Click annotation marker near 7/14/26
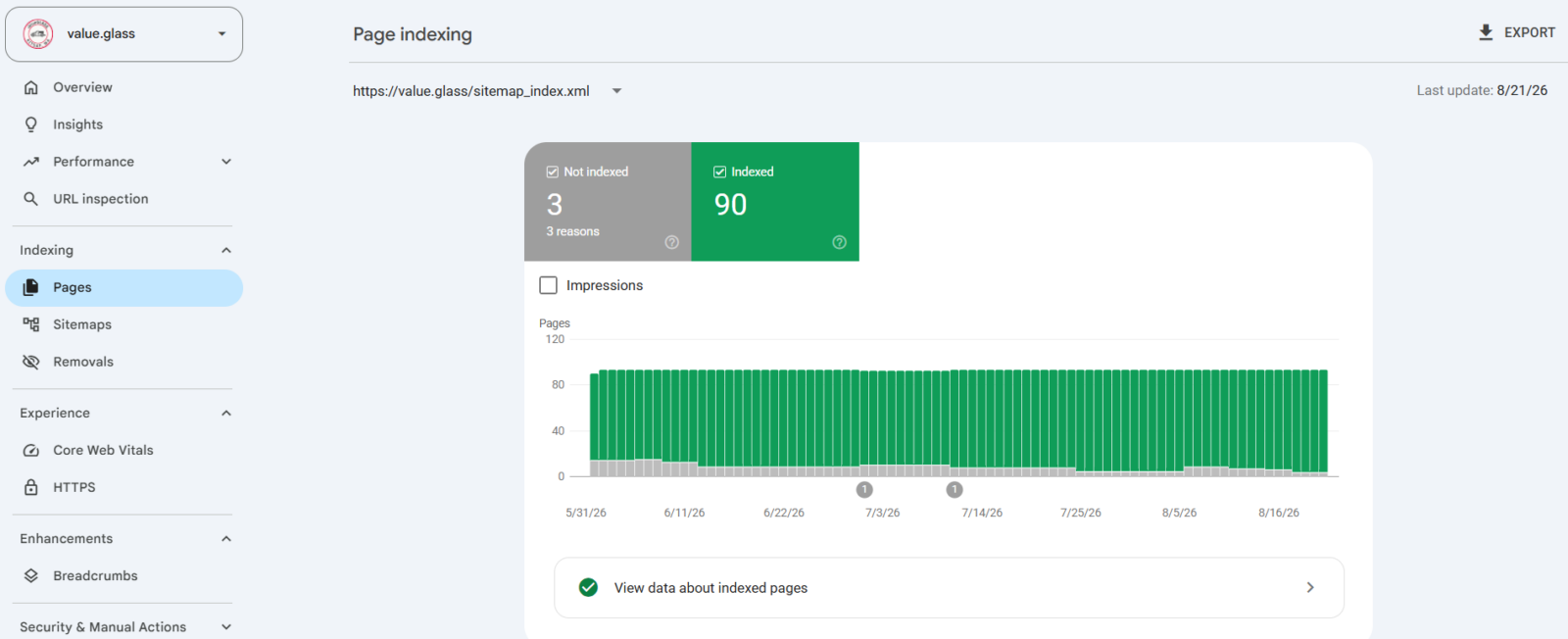The height and width of the screenshot is (639, 1568). (x=955, y=489)
